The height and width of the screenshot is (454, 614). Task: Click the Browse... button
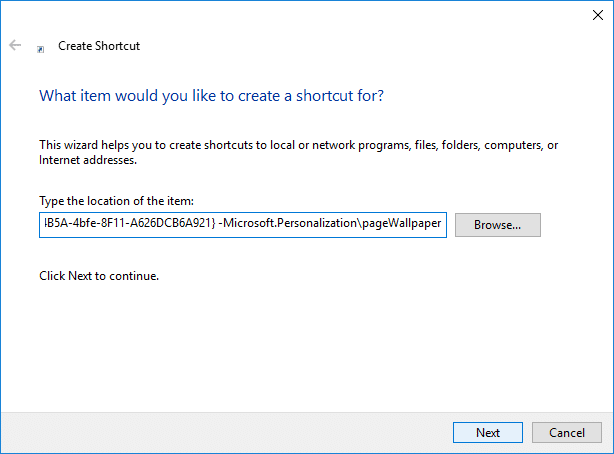[x=497, y=225]
